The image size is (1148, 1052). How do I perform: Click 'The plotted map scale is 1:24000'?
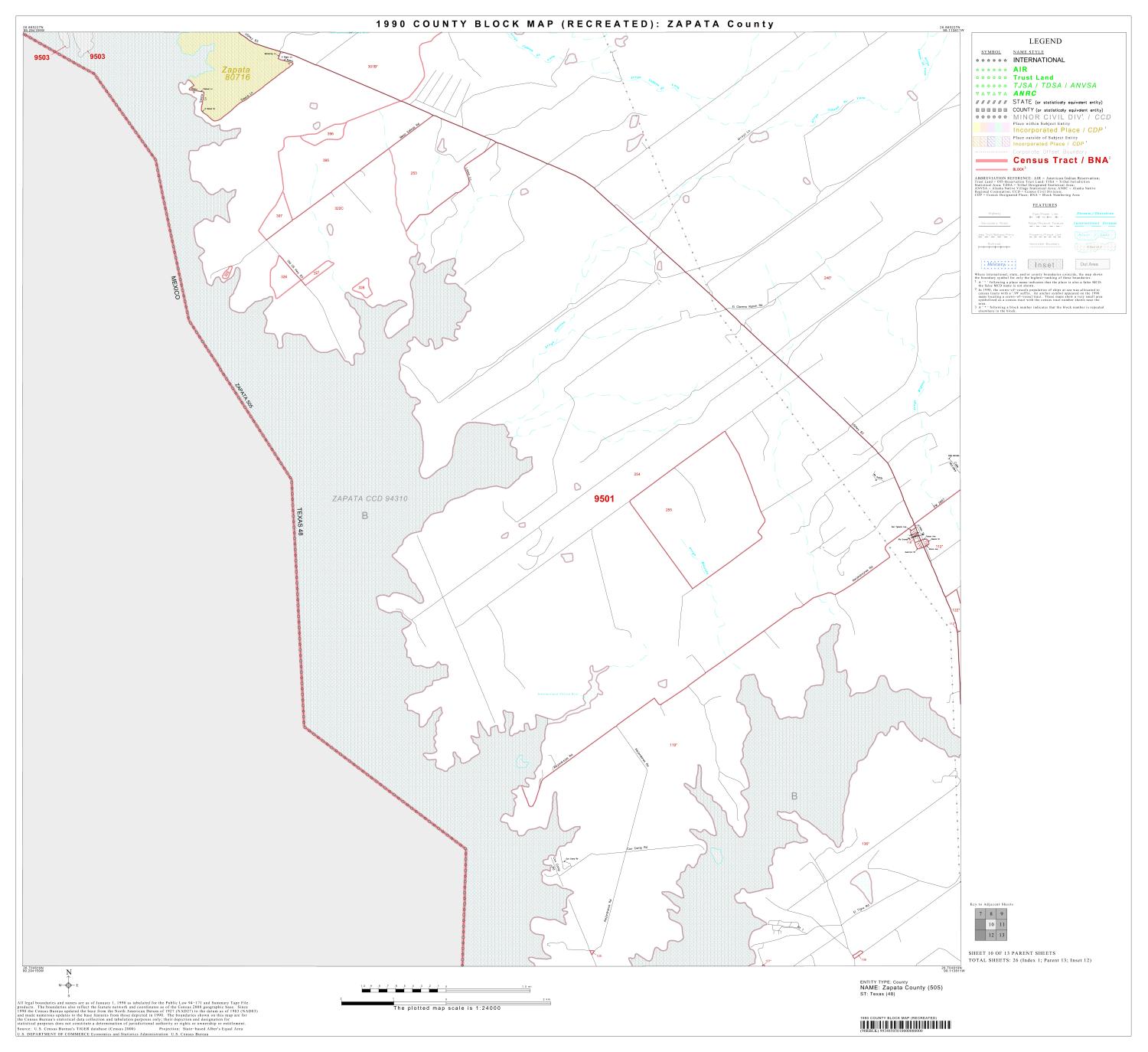coord(447,1008)
